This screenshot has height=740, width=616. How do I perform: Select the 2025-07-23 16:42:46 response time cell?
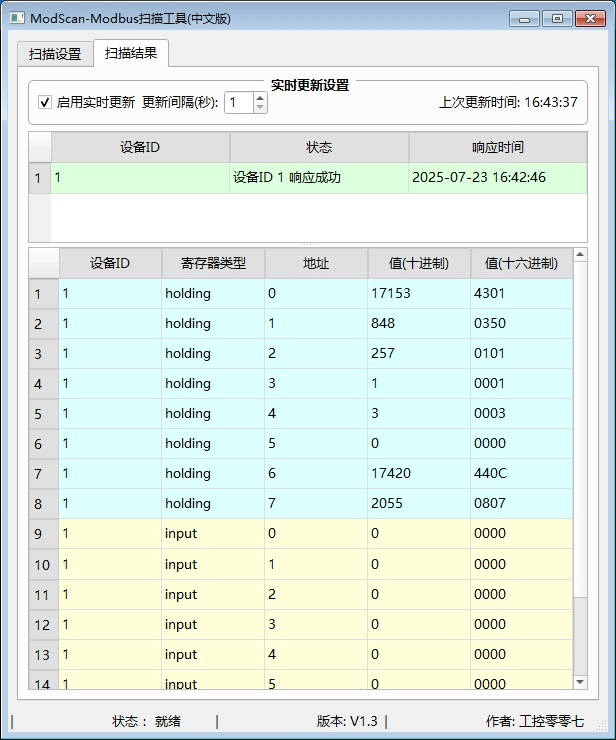coord(498,178)
